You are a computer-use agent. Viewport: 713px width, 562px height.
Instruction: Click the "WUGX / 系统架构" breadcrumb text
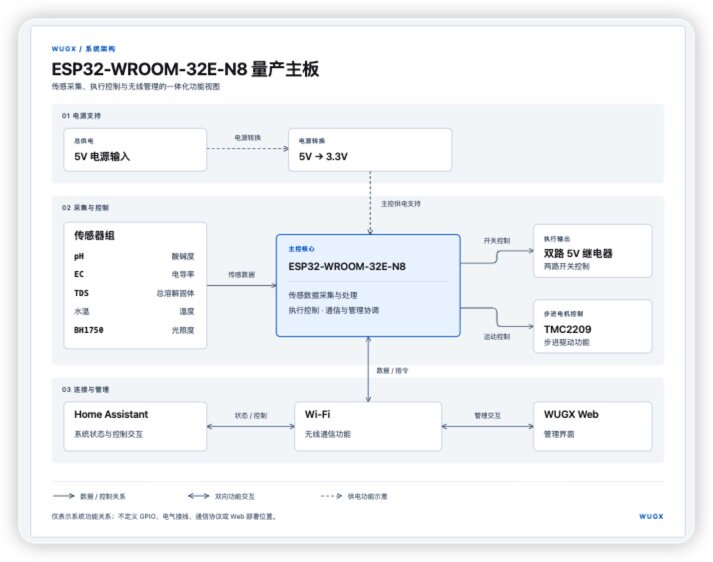tap(83, 49)
